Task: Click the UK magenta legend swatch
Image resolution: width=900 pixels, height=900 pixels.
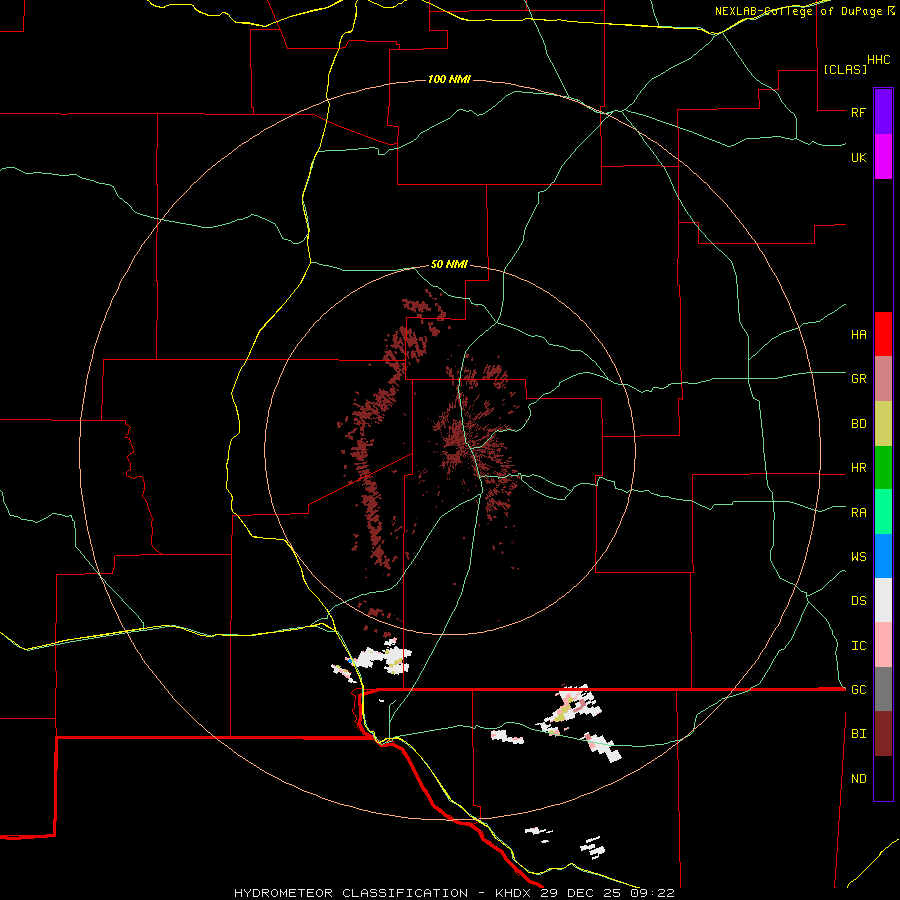Action: coord(883,157)
